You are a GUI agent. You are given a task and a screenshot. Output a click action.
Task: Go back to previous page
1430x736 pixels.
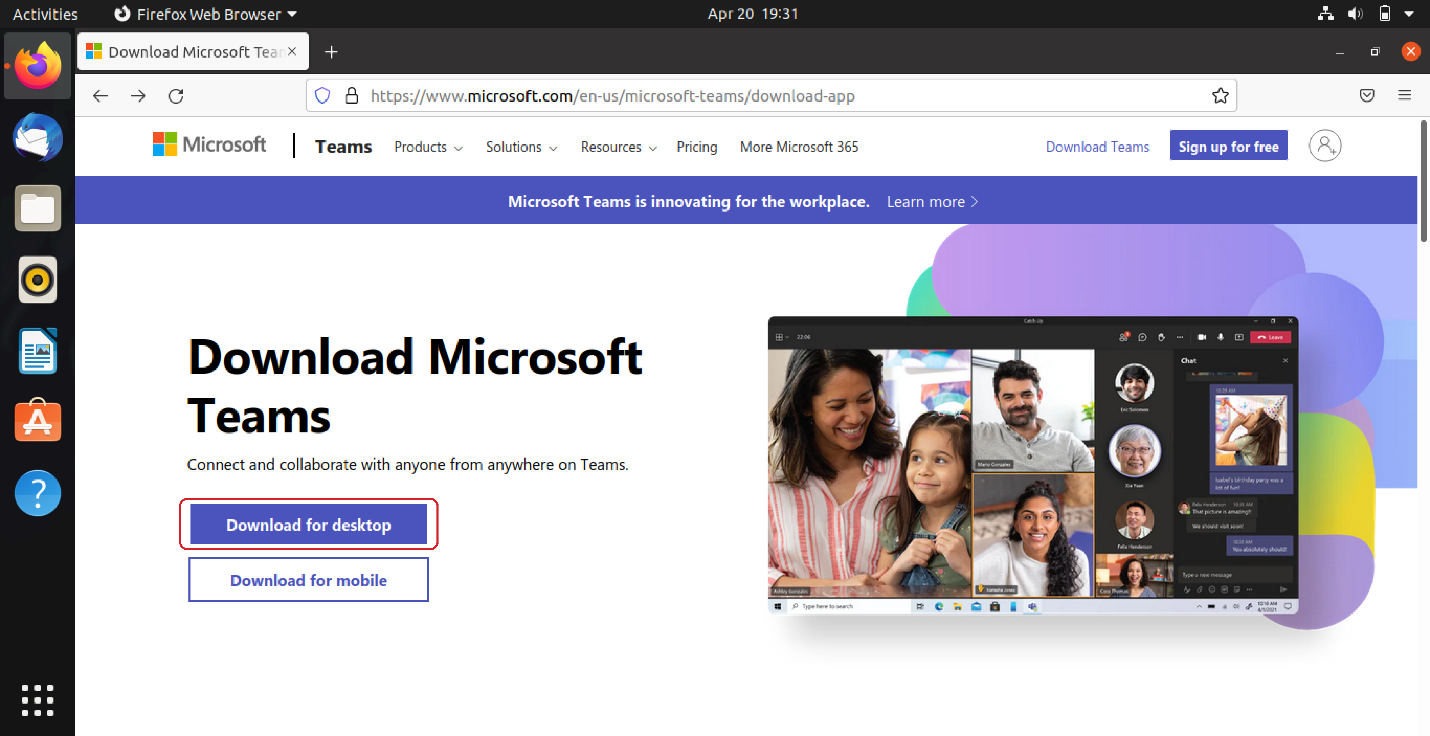click(100, 96)
